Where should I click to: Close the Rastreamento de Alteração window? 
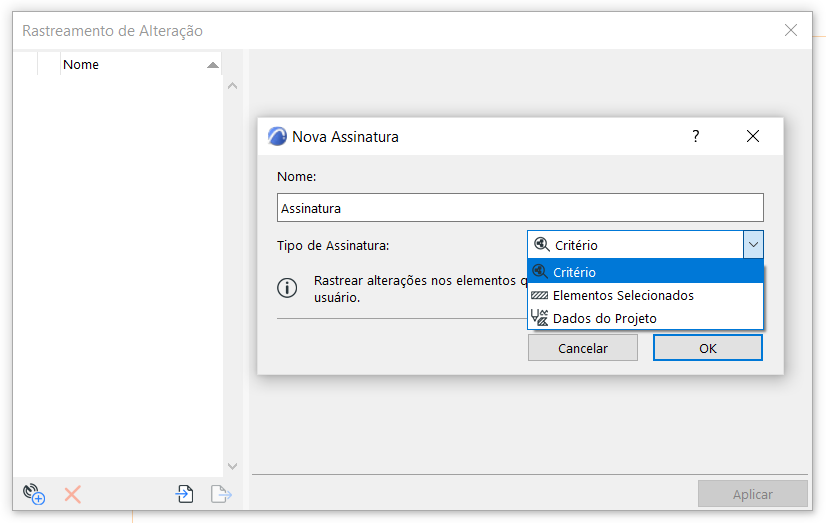click(791, 30)
